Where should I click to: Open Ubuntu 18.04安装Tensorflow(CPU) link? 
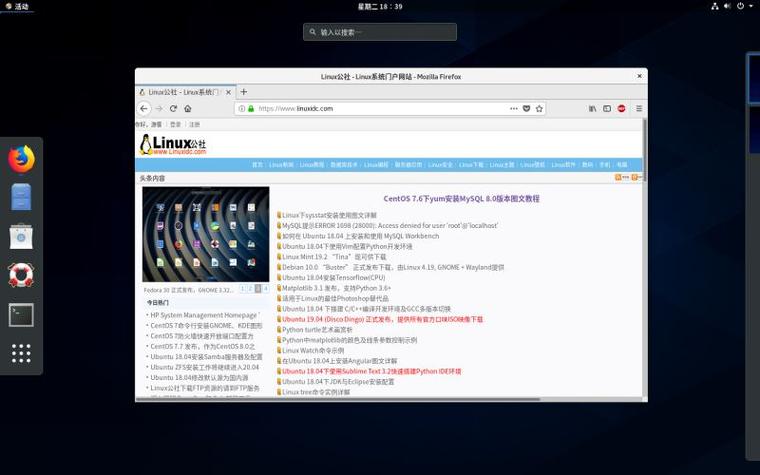click(333, 278)
